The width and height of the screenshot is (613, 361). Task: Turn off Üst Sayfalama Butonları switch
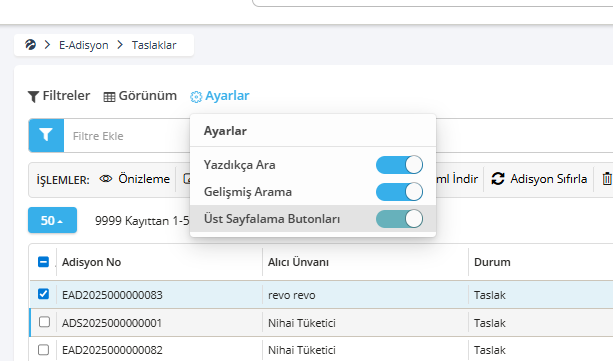[x=399, y=219]
